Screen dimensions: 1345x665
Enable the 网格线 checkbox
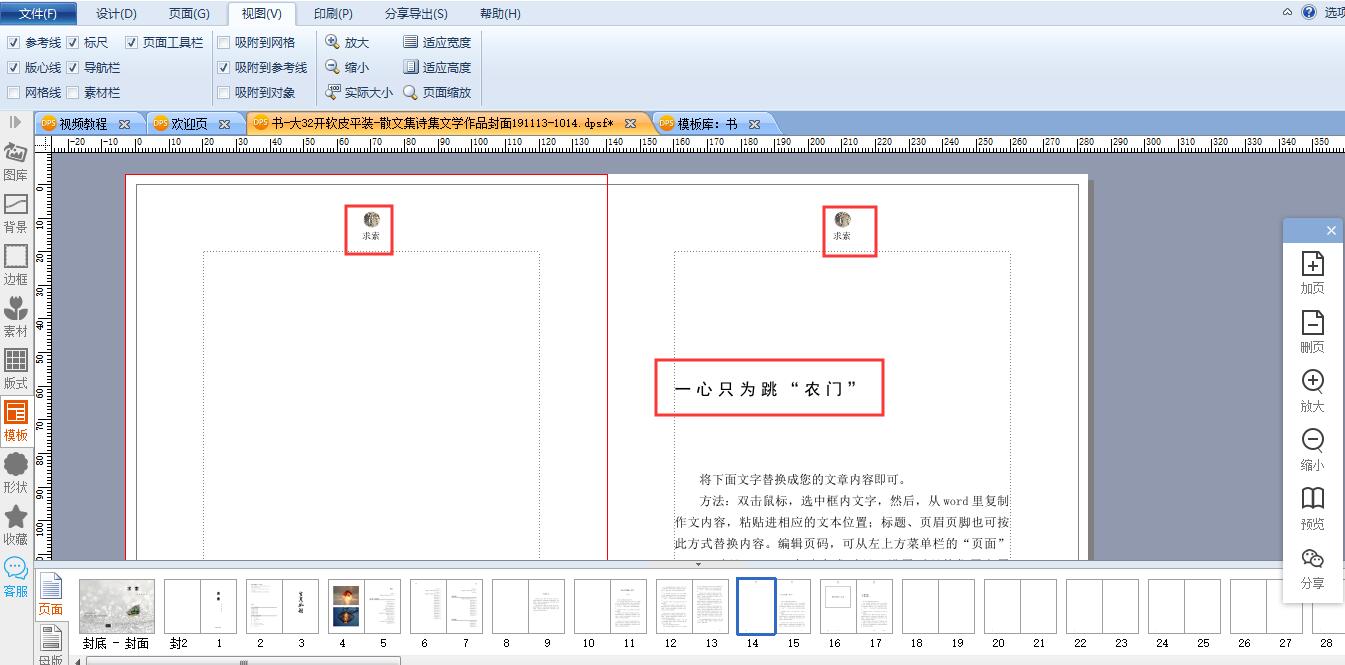(13, 92)
